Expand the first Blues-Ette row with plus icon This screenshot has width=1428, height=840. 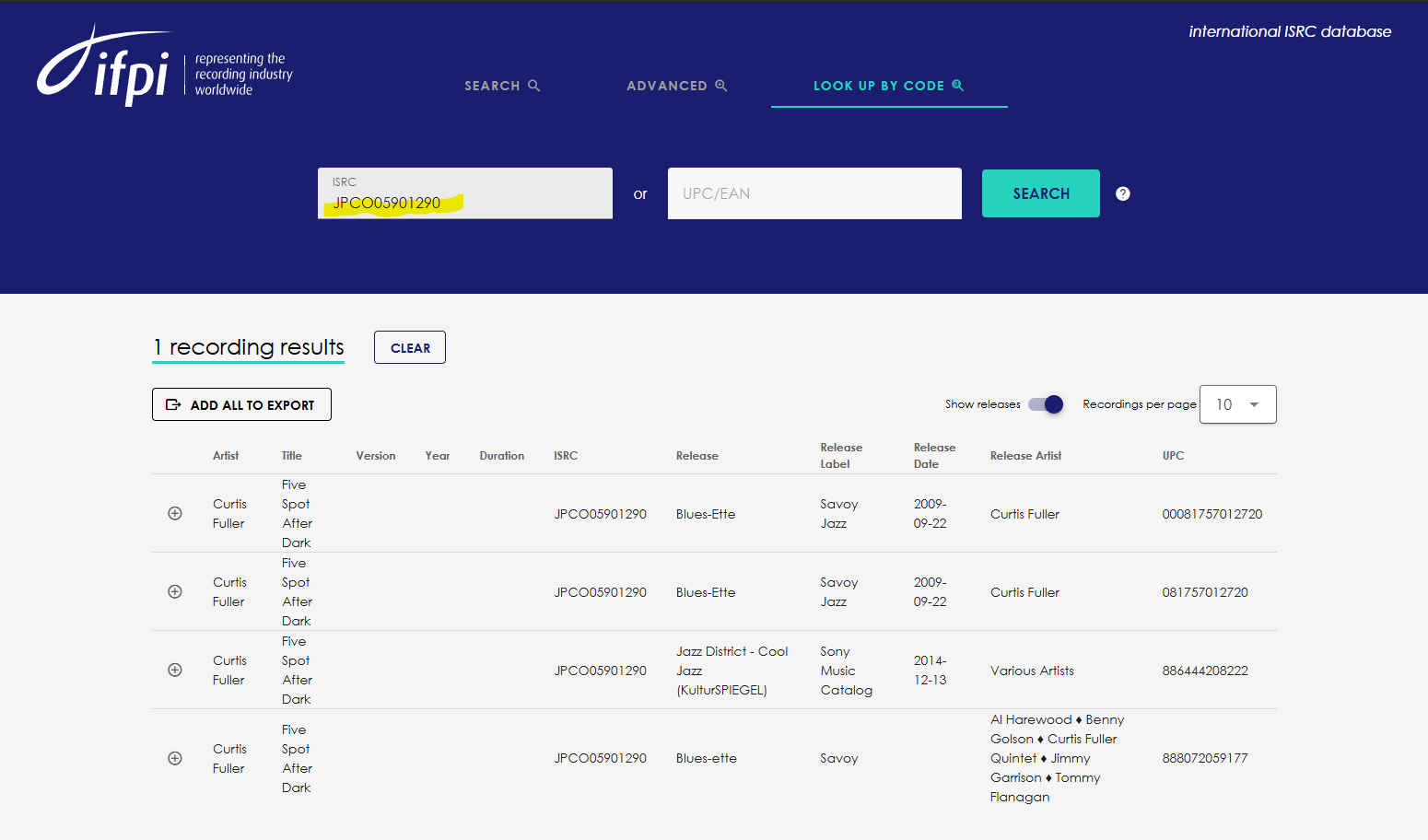pyautogui.click(x=175, y=513)
